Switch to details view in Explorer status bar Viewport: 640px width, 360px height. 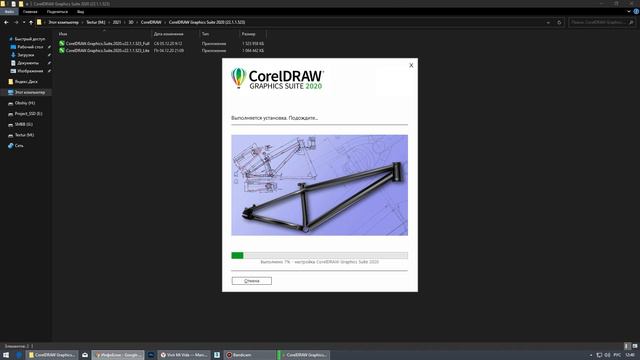tap(628, 346)
